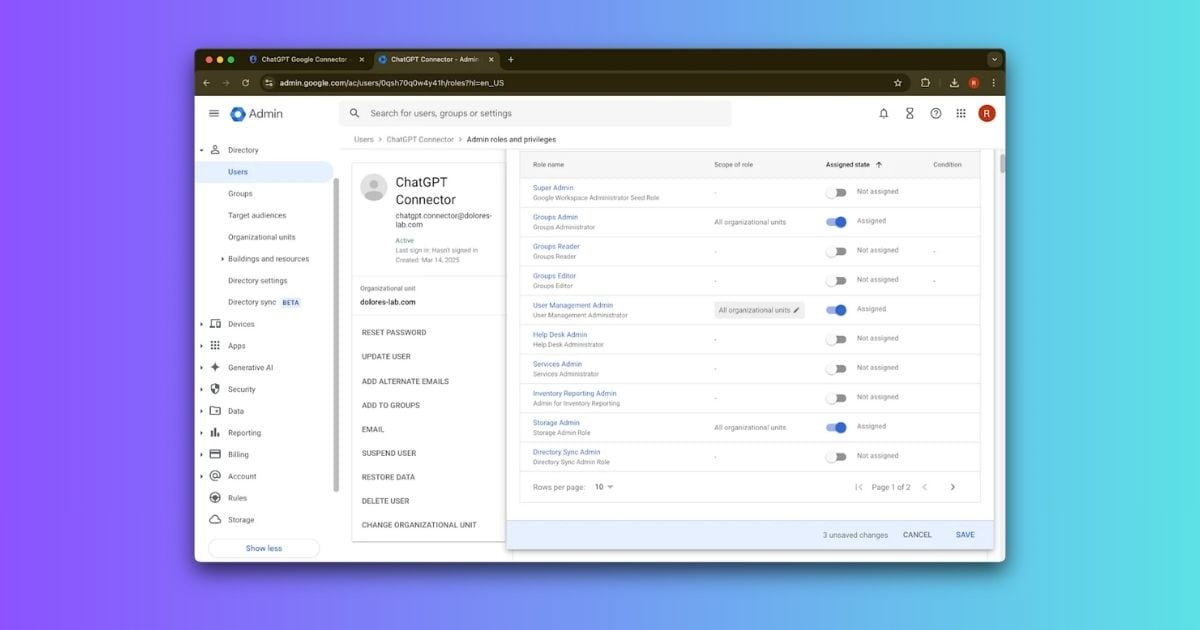This screenshot has width=1200, height=630.
Task: Click the CANCEL button
Action: tap(917, 535)
